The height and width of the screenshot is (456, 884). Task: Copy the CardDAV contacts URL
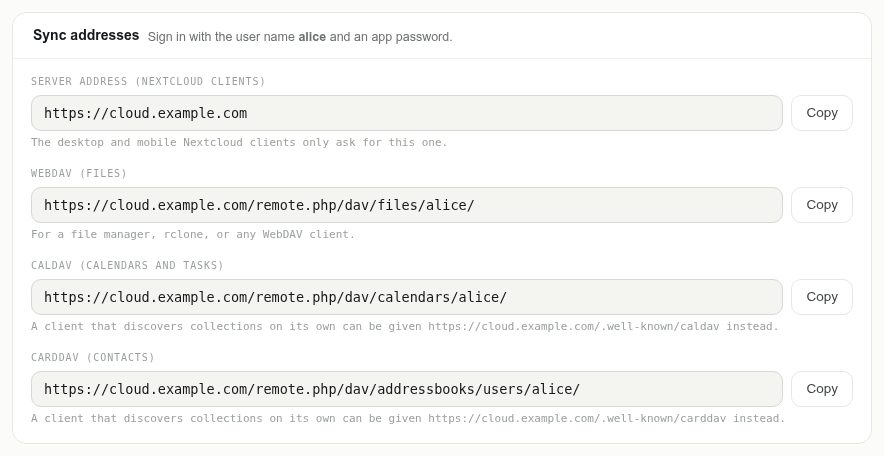[x=821, y=389]
